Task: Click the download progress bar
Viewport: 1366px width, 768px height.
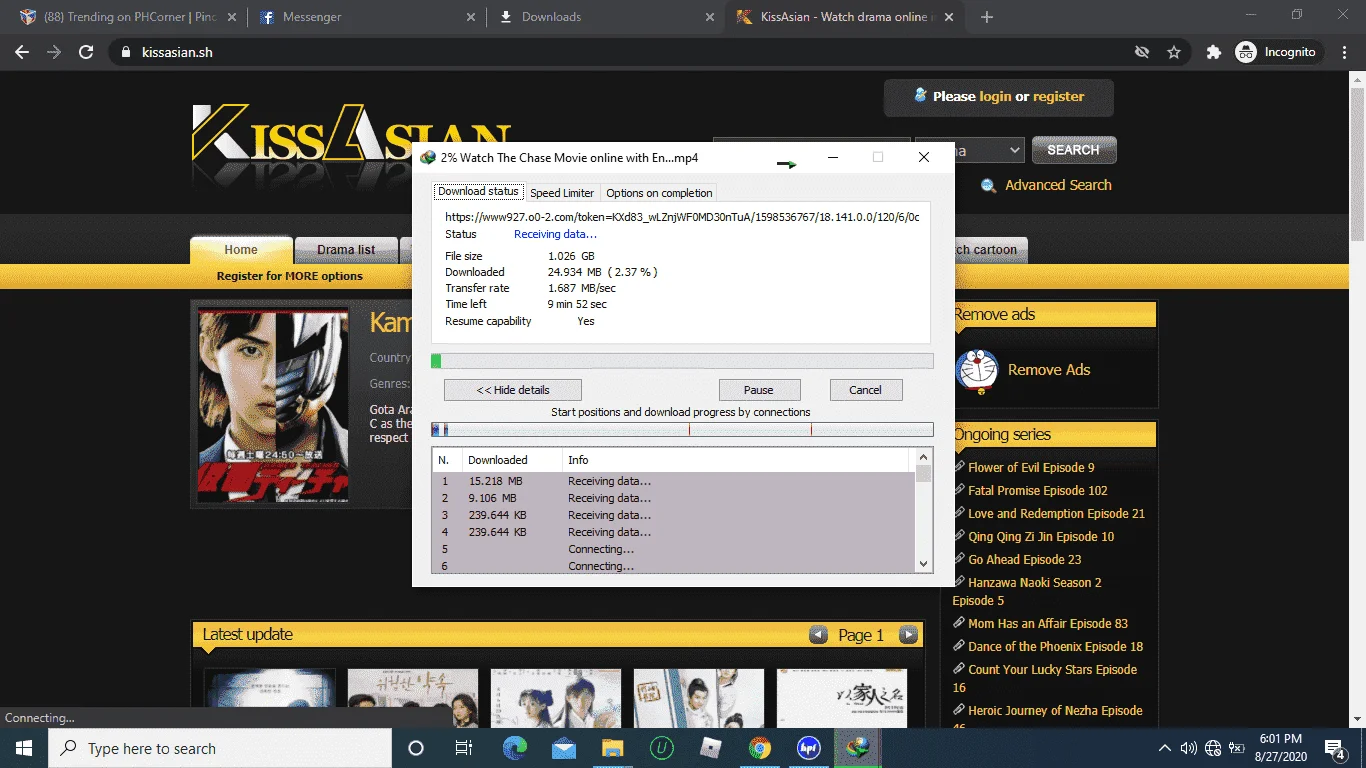Action: (x=682, y=361)
